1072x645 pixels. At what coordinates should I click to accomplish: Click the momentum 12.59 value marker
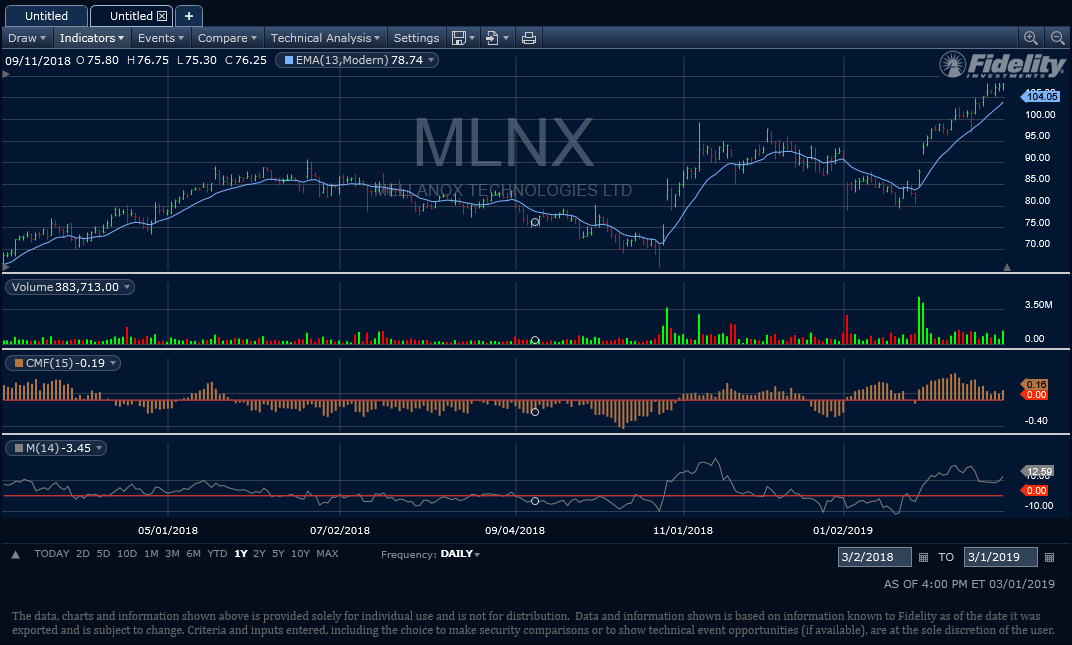pos(1038,472)
